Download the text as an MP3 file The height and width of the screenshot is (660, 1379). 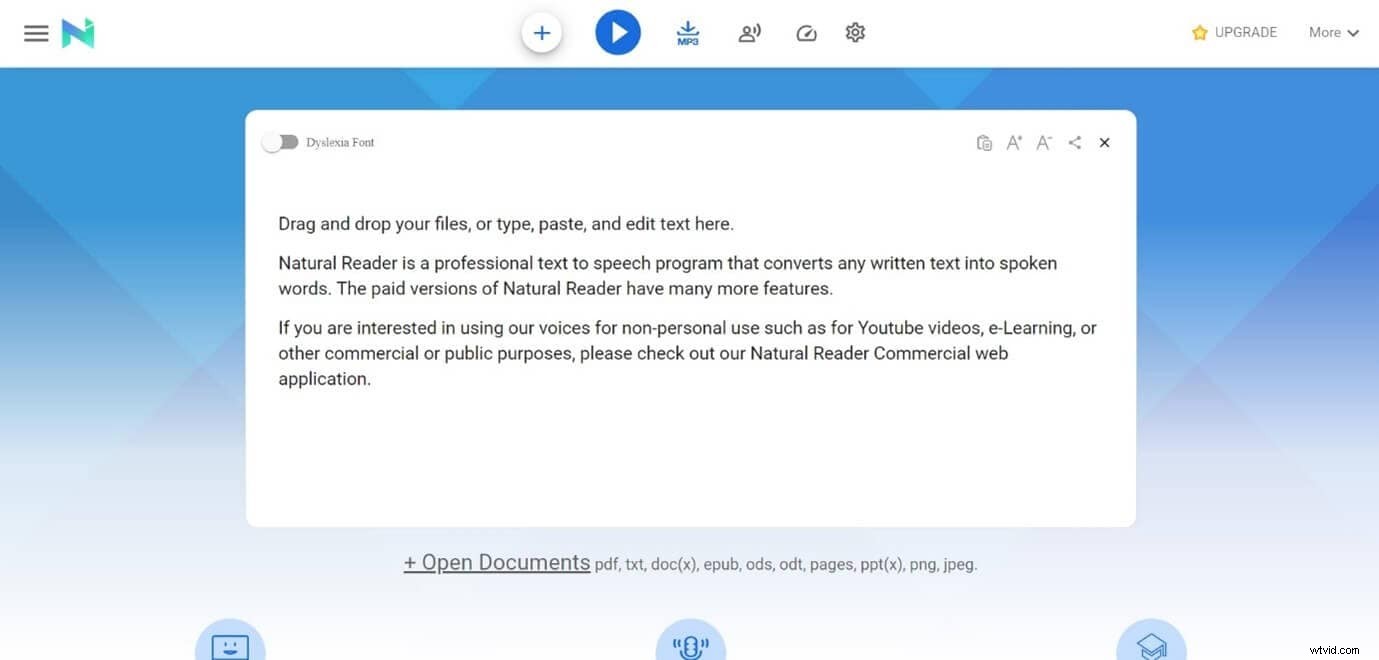click(687, 32)
